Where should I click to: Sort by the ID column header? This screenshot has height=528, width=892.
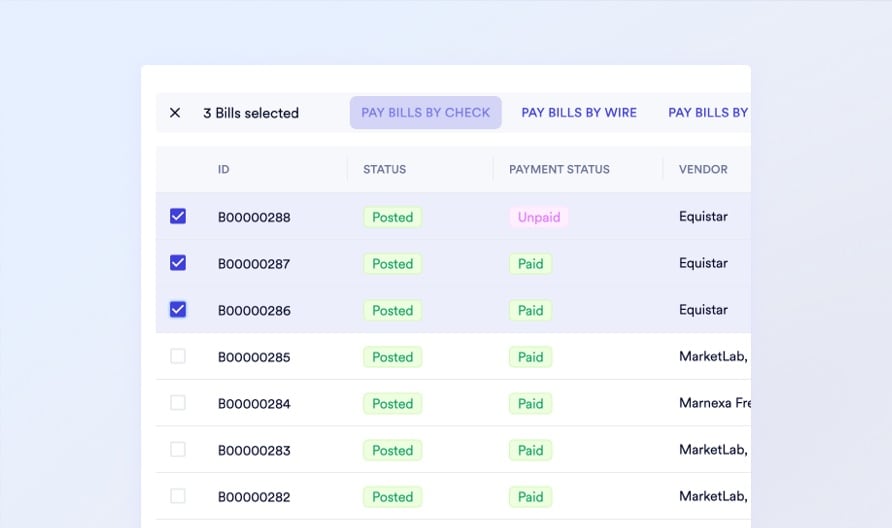tap(224, 170)
